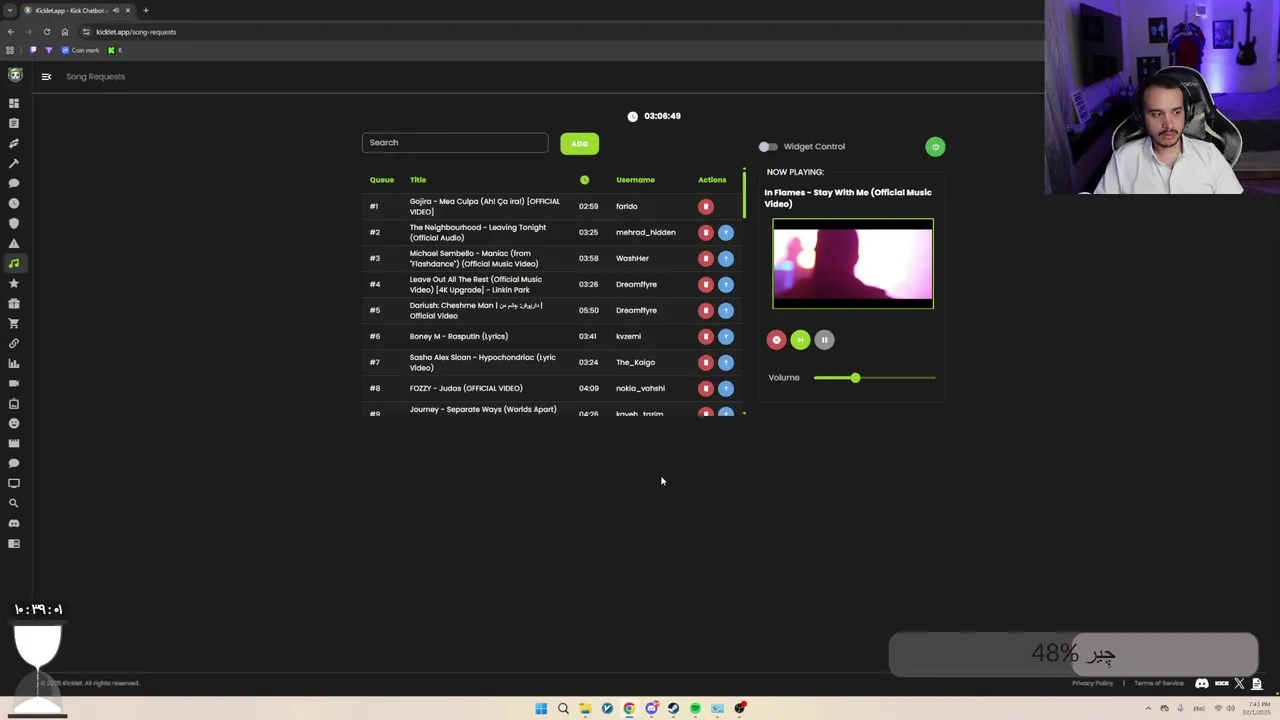Open the shield icon in sidebar
Image resolution: width=1280 pixels, height=720 pixels.
[14, 223]
